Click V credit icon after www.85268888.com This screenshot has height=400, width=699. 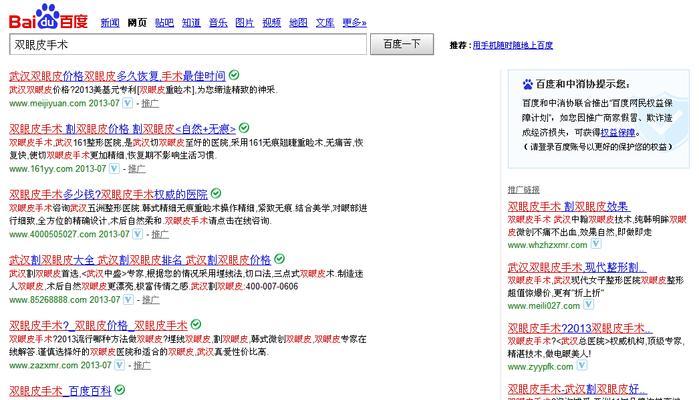pyautogui.click(x=128, y=299)
